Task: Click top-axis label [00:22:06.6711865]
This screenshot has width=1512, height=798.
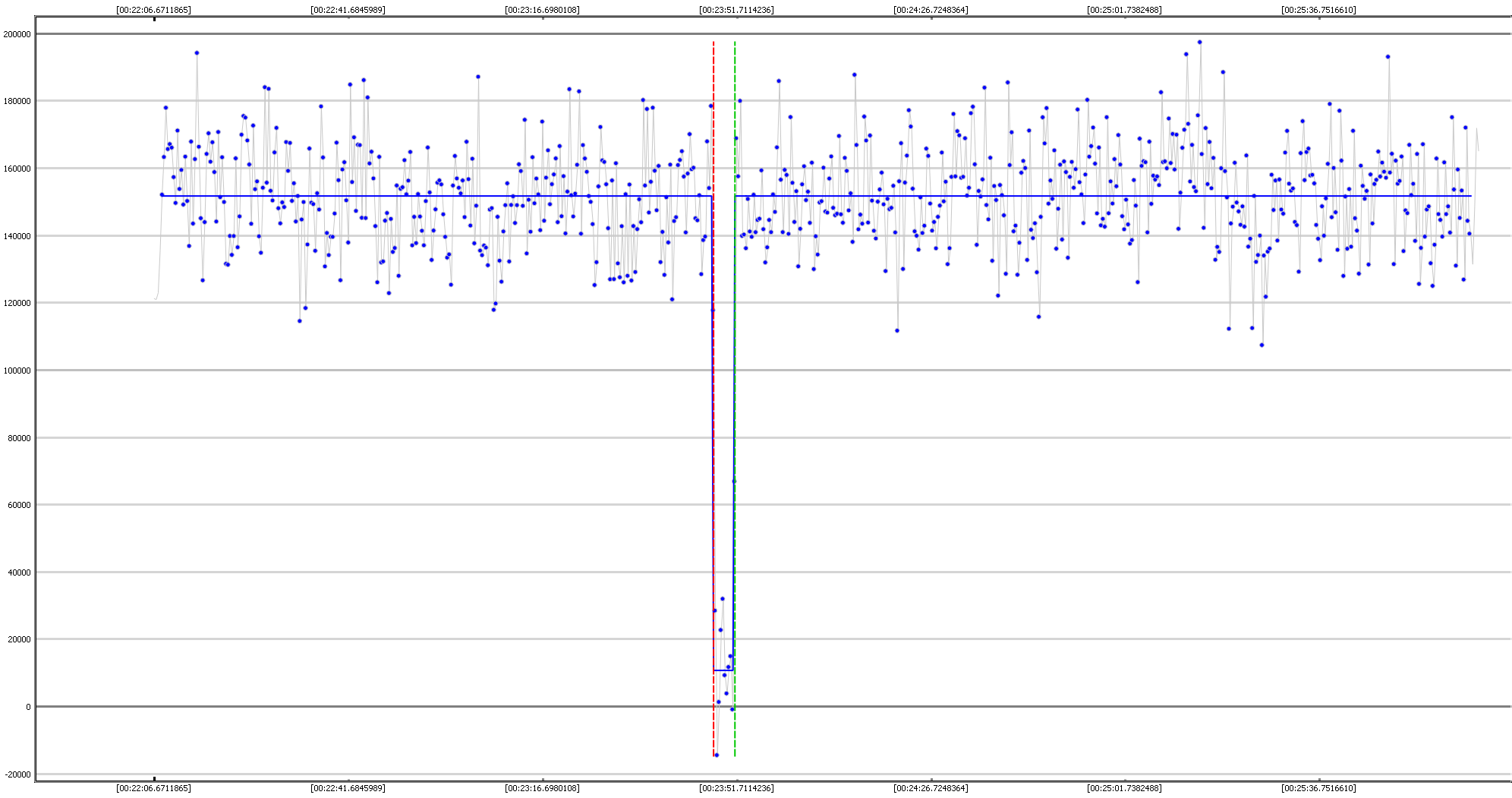Action: tap(154, 10)
